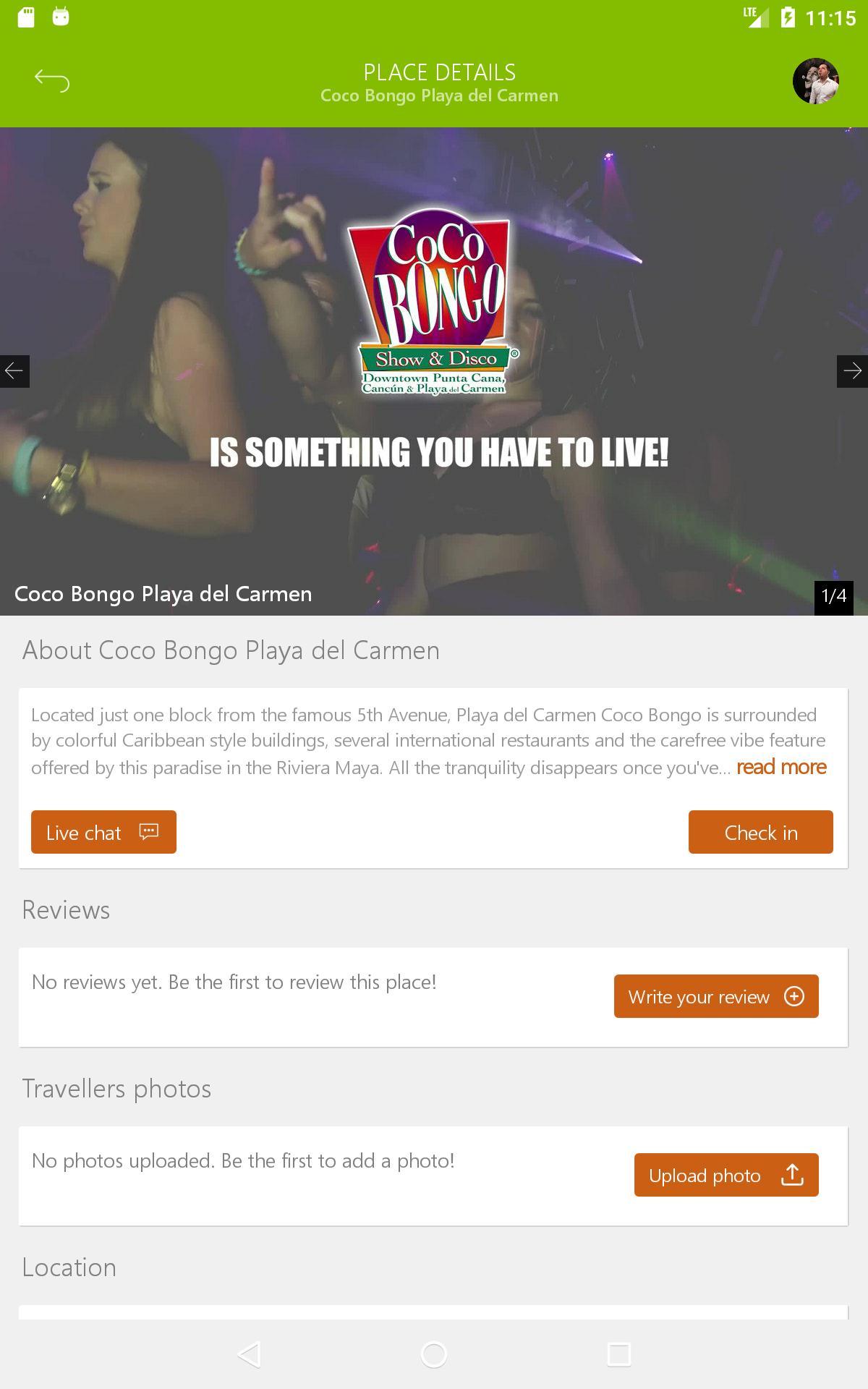
Task: Check in at Coco Bongo
Action: click(x=761, y=832)
